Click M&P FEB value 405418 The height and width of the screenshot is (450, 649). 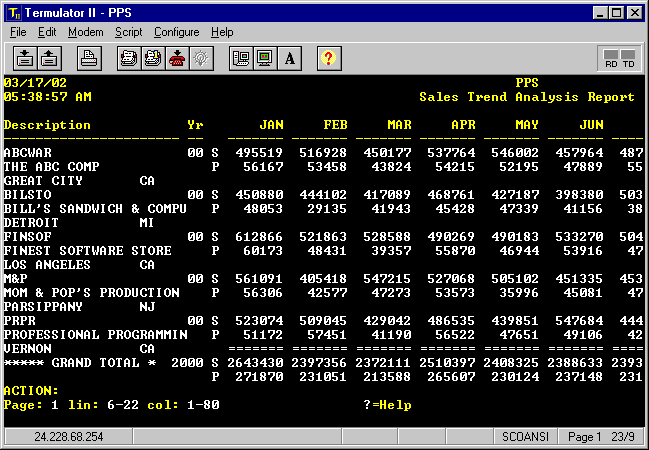pos(323,279)
